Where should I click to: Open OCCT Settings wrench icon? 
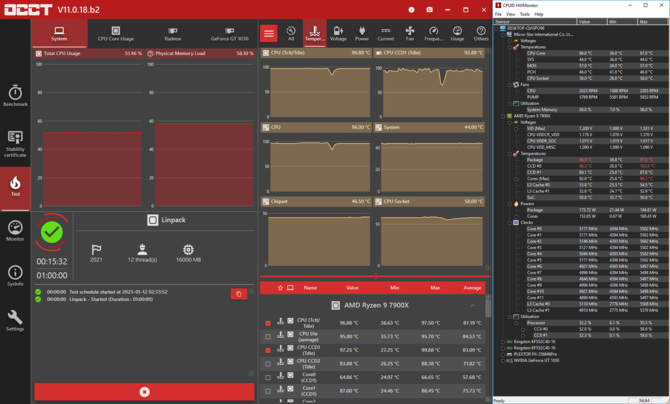click(15, 321)
